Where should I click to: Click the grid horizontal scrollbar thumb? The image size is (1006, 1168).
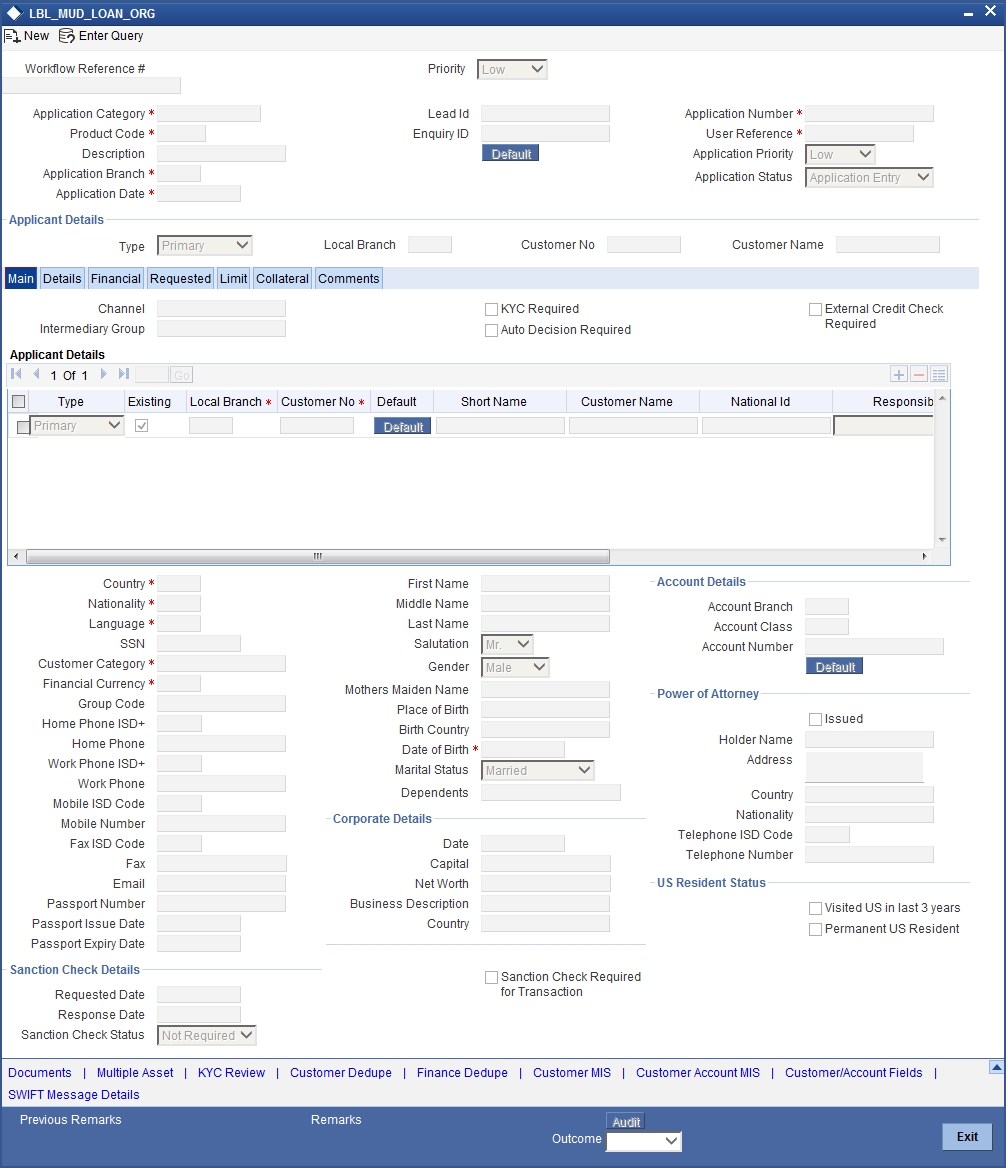(318, 556)
